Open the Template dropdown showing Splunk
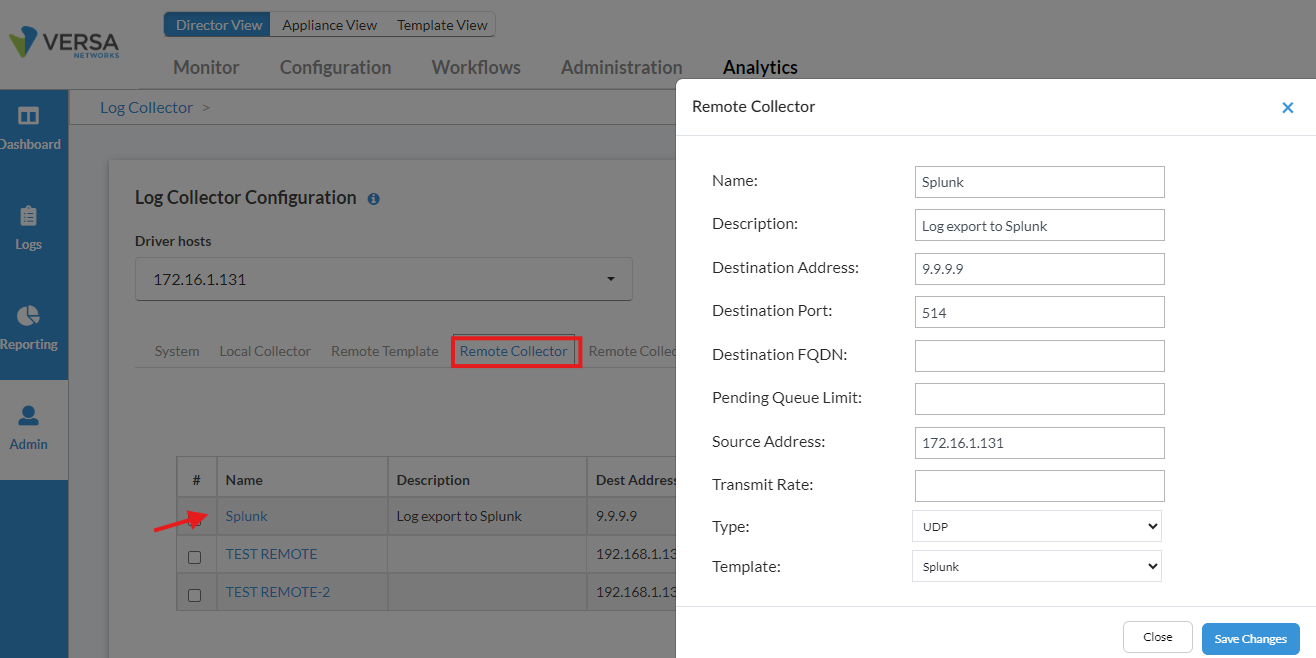Viewport: 1316px width, 658px height. (x=1037, y=566)
